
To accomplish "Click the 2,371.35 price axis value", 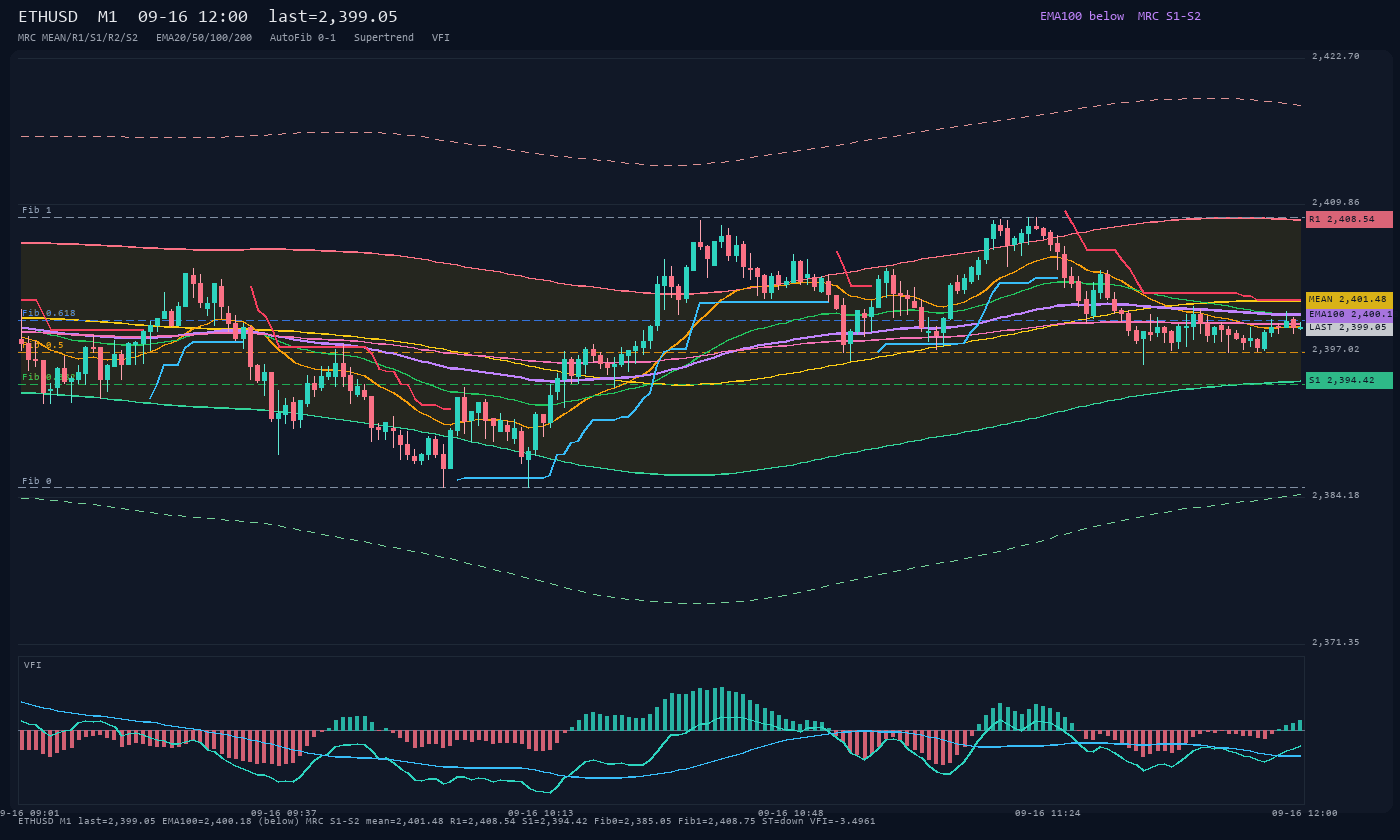I will (1336, 642).
